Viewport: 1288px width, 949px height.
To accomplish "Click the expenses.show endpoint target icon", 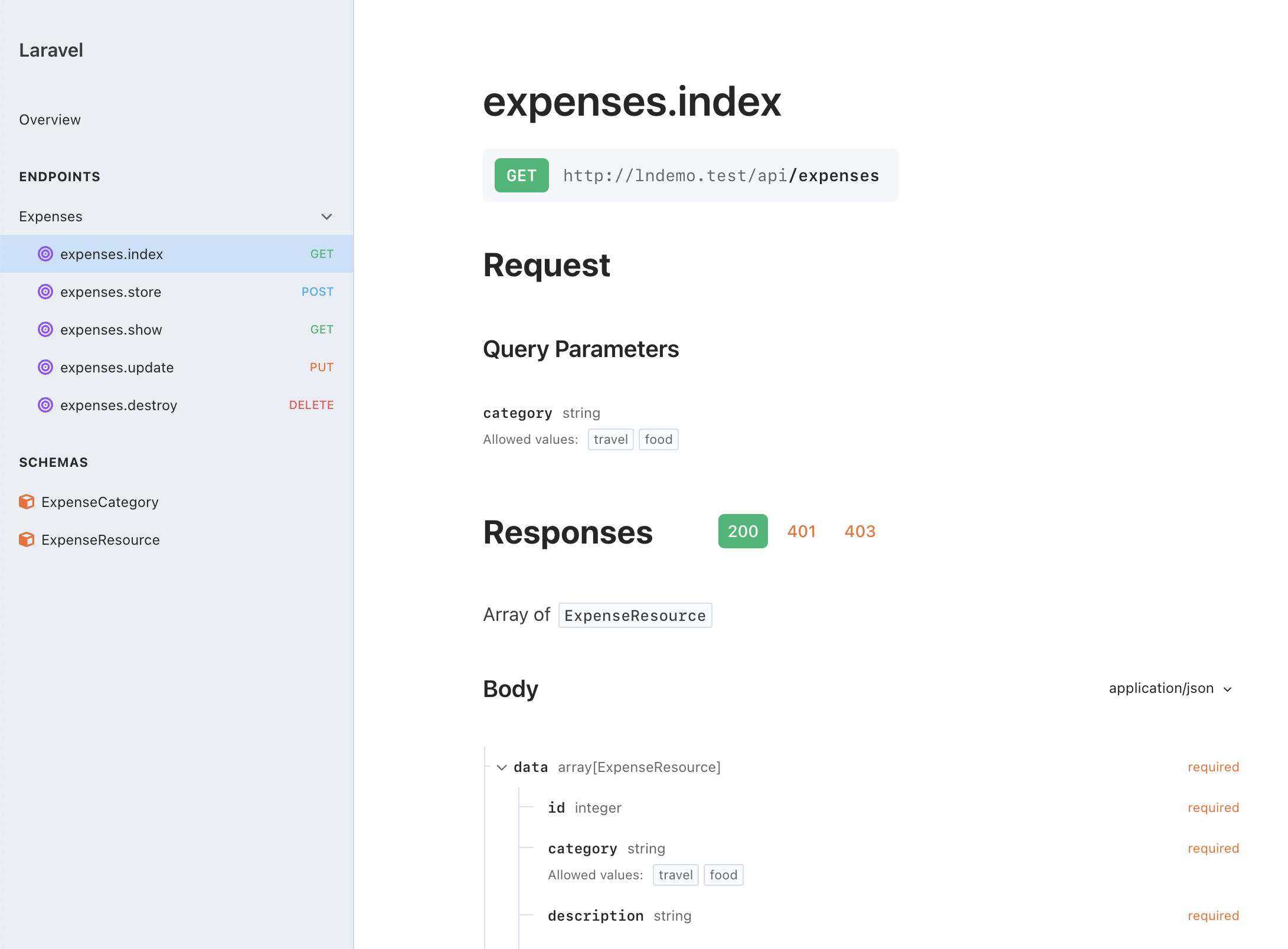I will (45, 329).
